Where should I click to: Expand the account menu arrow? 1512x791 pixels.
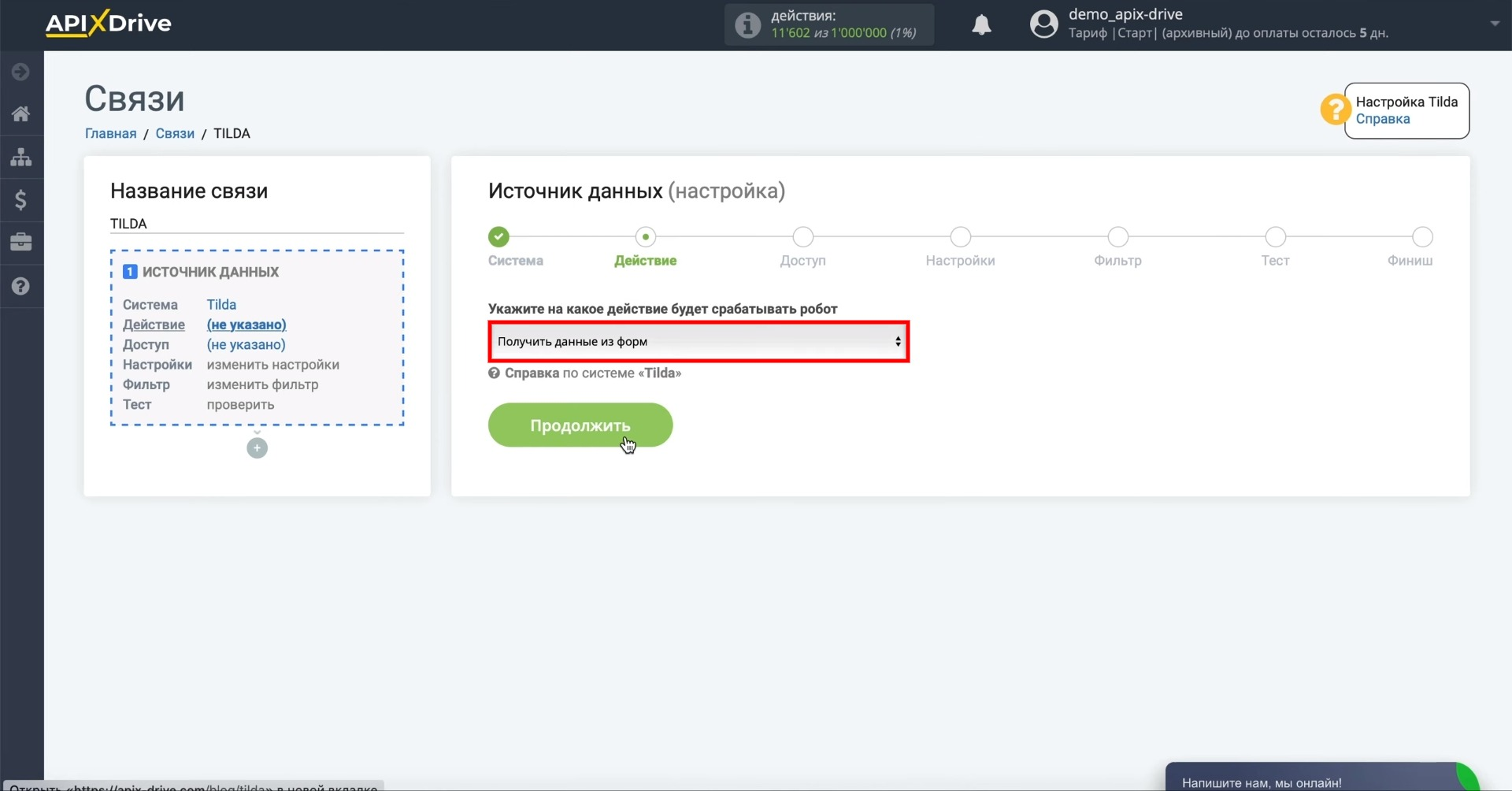coord(1495,24)
